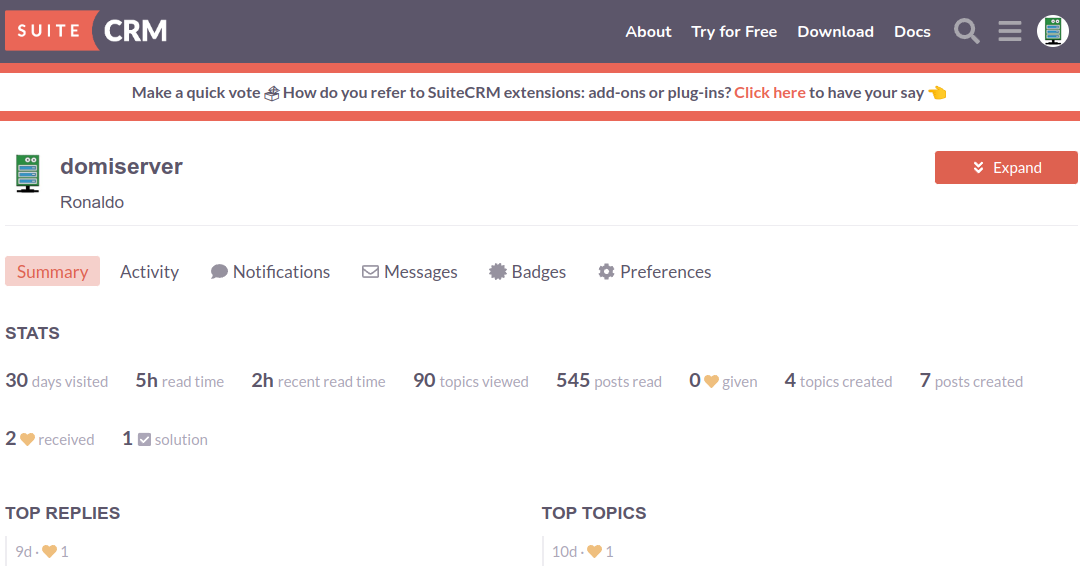Viewport: 1080px width, 566px height.
Task: Open the Messages tab
Action: click(409, 272)
